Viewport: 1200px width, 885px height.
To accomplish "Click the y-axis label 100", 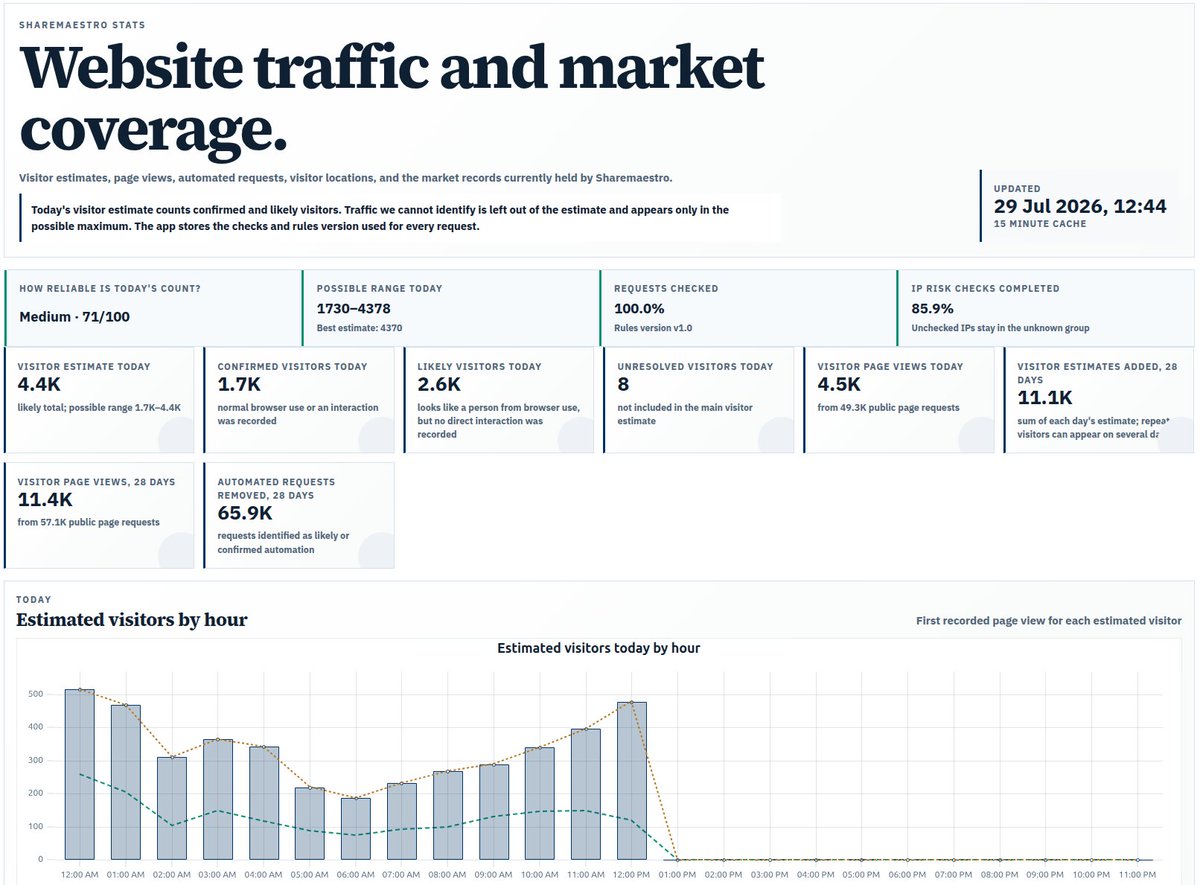I will click(x=34, y=826).
